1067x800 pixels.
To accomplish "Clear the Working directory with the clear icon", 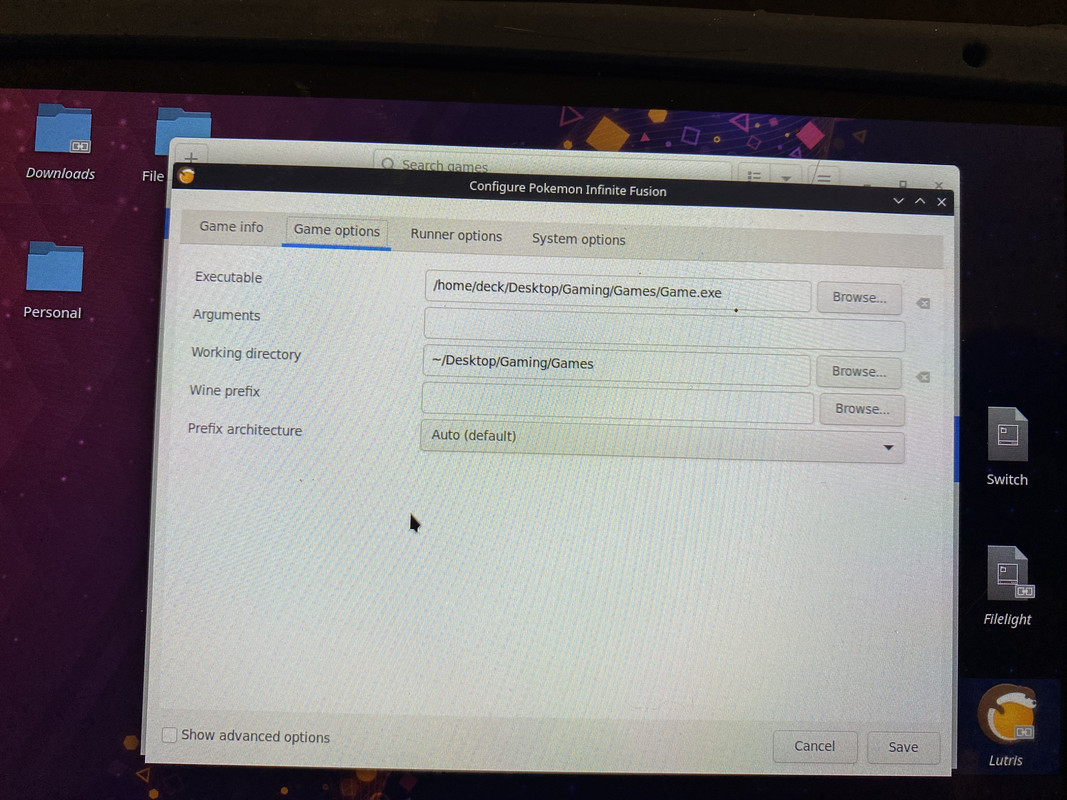I will [923, 378].
